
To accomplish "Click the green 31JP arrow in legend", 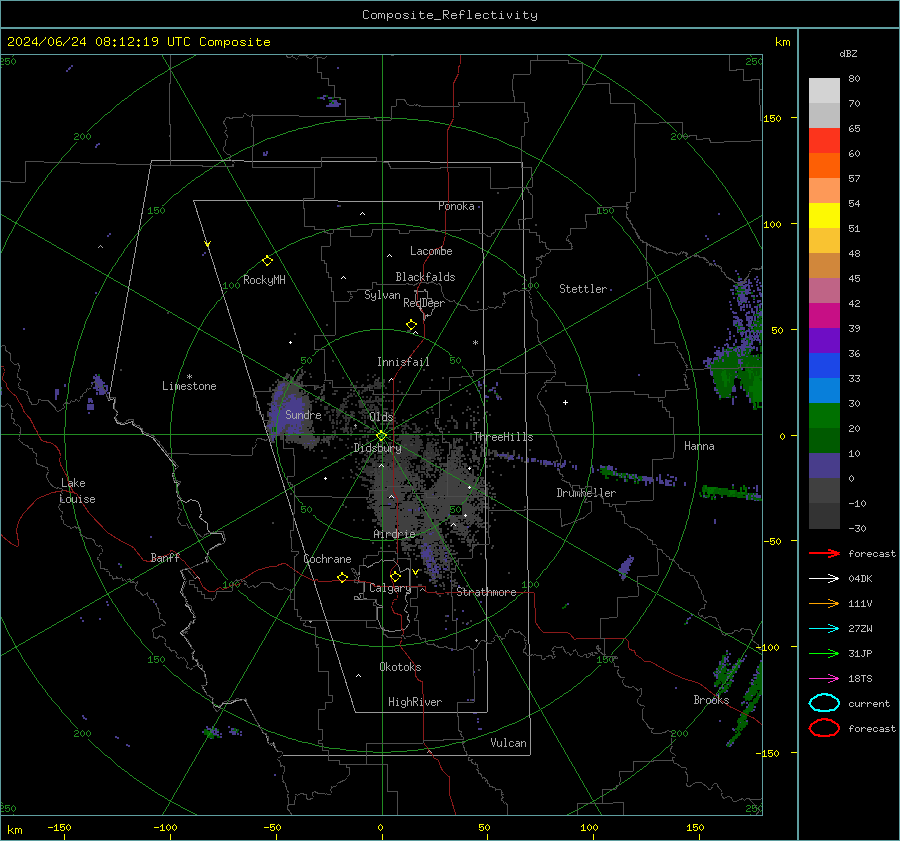I will point(824,653).
